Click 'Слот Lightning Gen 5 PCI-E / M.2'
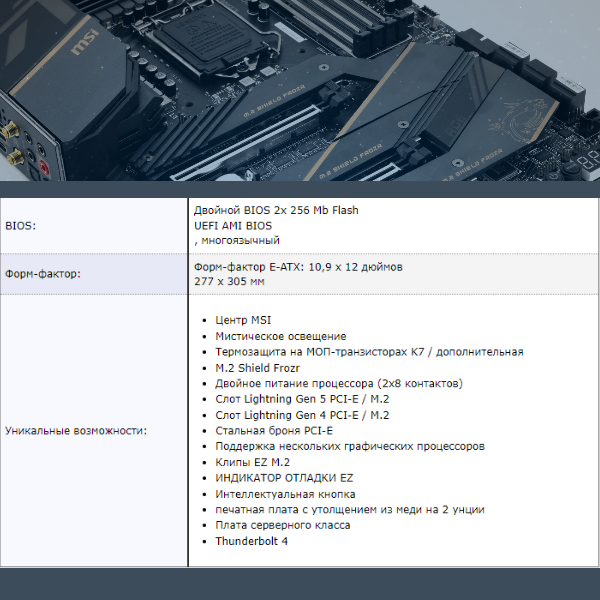 (302, 399)
